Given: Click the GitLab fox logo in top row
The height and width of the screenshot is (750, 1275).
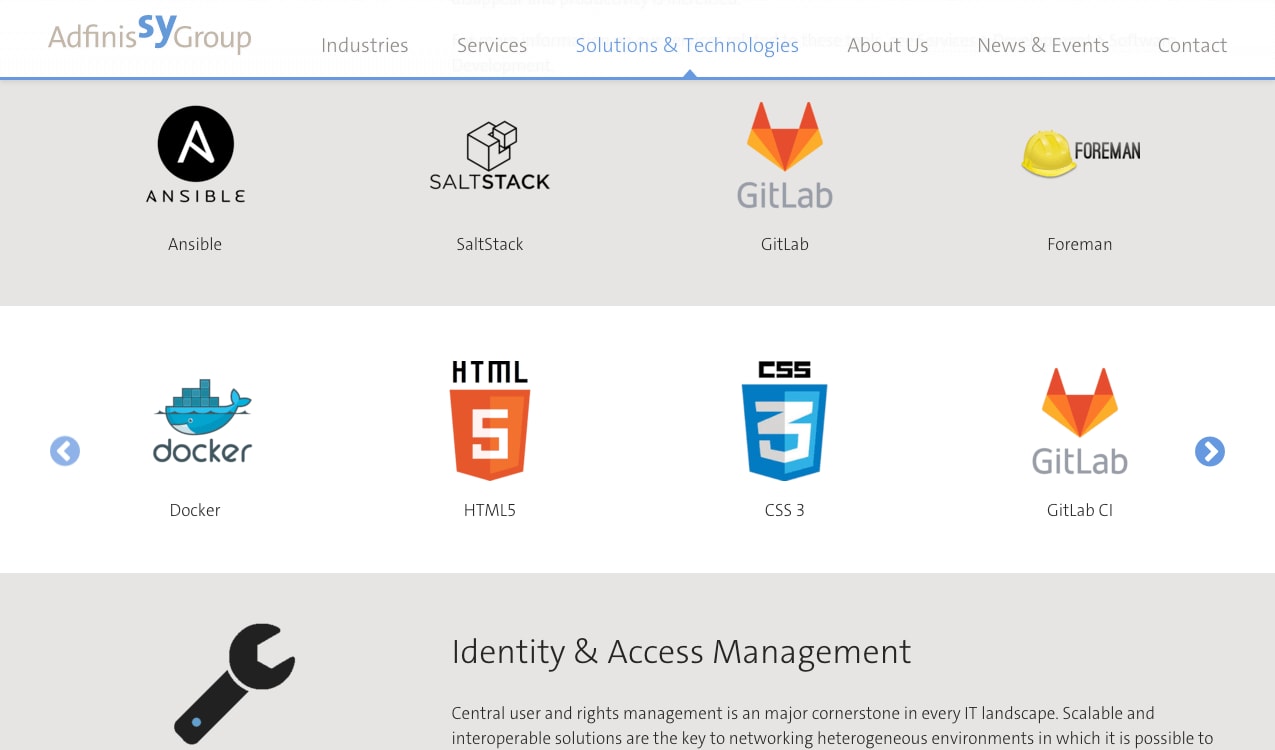Looking at the screenshot, I should pyautogui.click(x=785, y=155).
